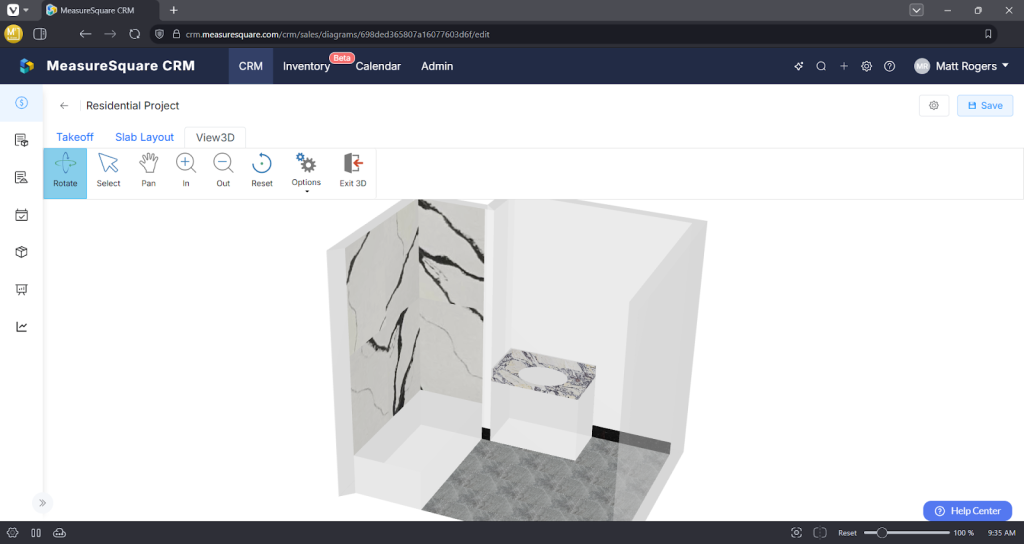The image size is (1024, 544).
Task: Toggle the browser side panel
Action: [x=40, y=34]
